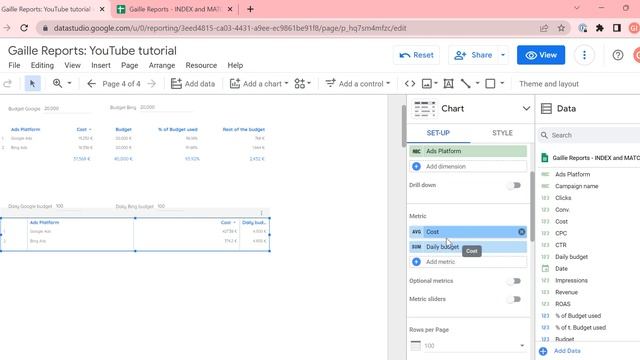The image size is (640, 360).
Task: Click the Ads Platform dimension chip
Action: tap(468, 151)
